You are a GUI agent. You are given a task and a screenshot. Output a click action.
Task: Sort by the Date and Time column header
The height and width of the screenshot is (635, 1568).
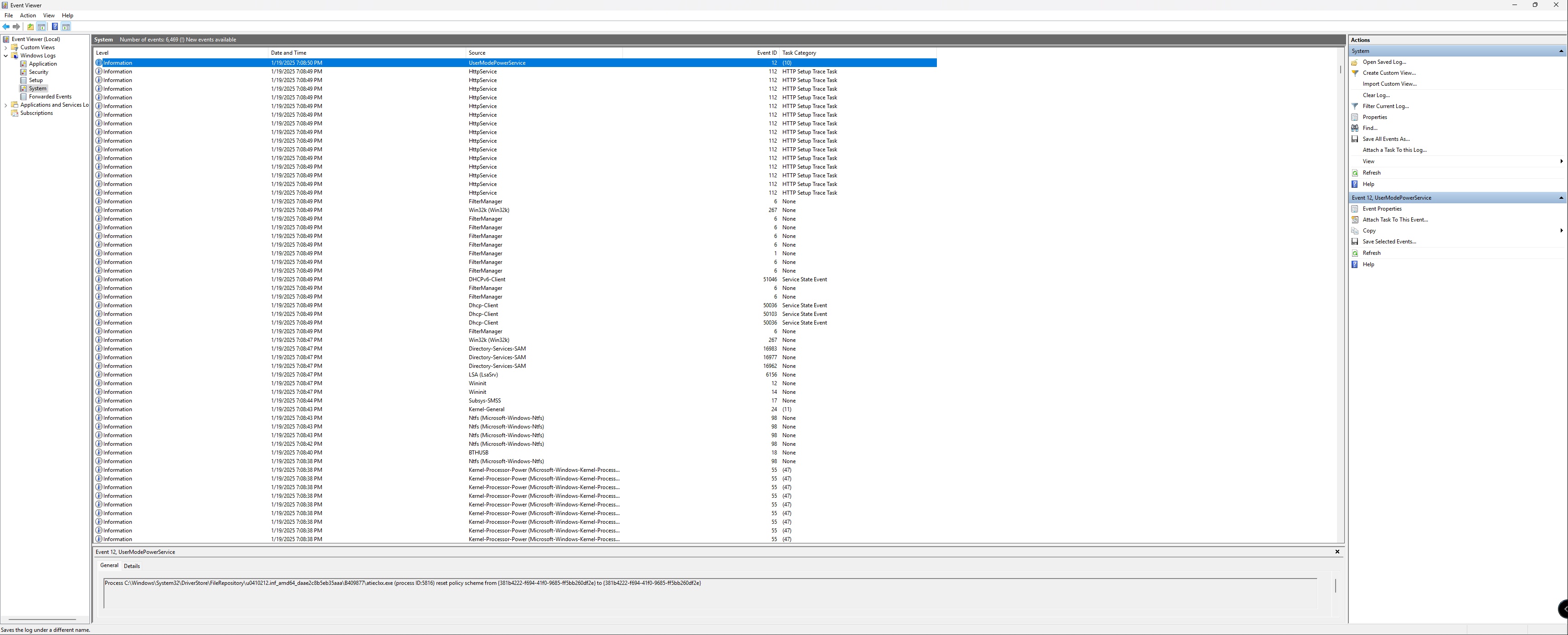click(x=367, y=53)
